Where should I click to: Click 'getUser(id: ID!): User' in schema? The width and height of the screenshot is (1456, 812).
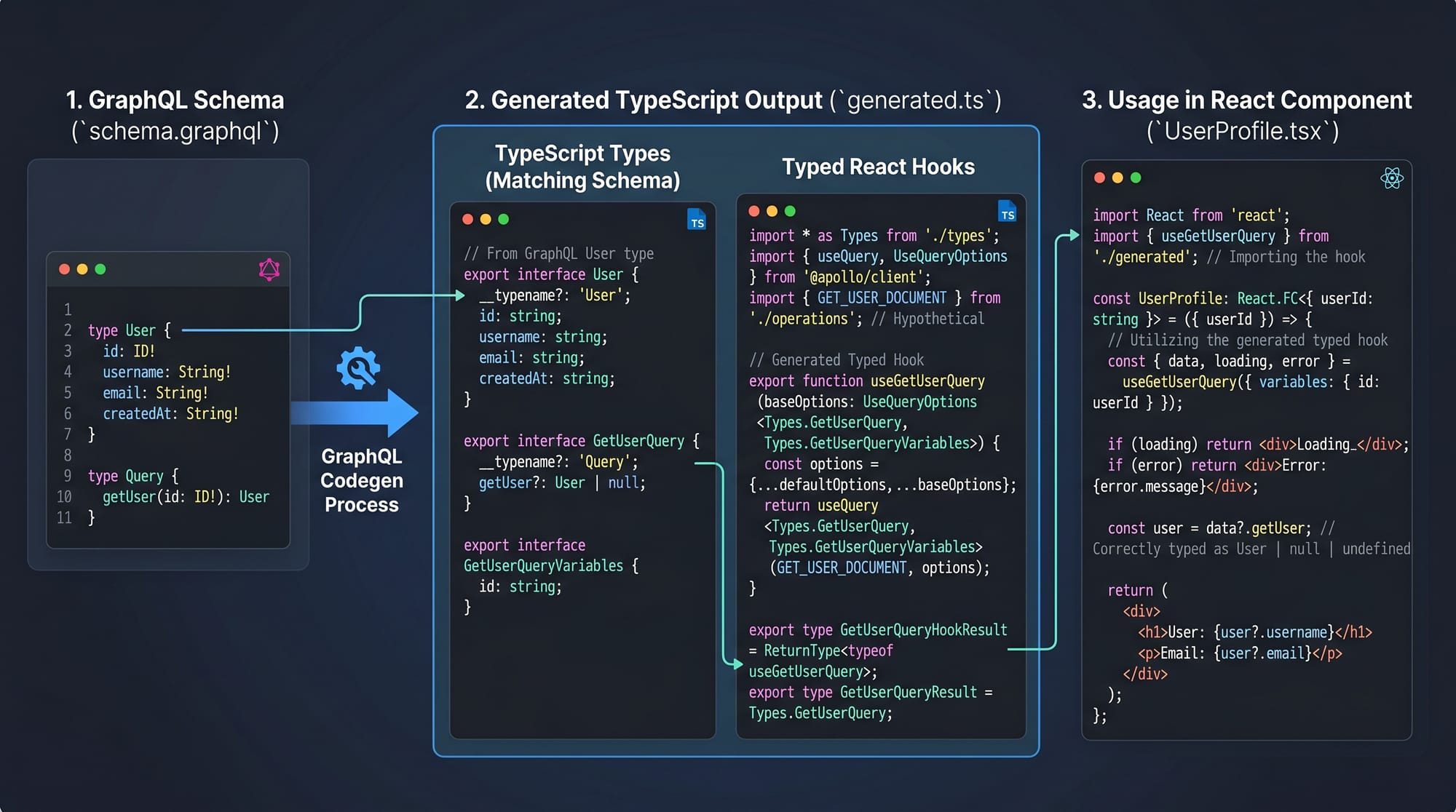pyautogui.click(x=186, y=497)
